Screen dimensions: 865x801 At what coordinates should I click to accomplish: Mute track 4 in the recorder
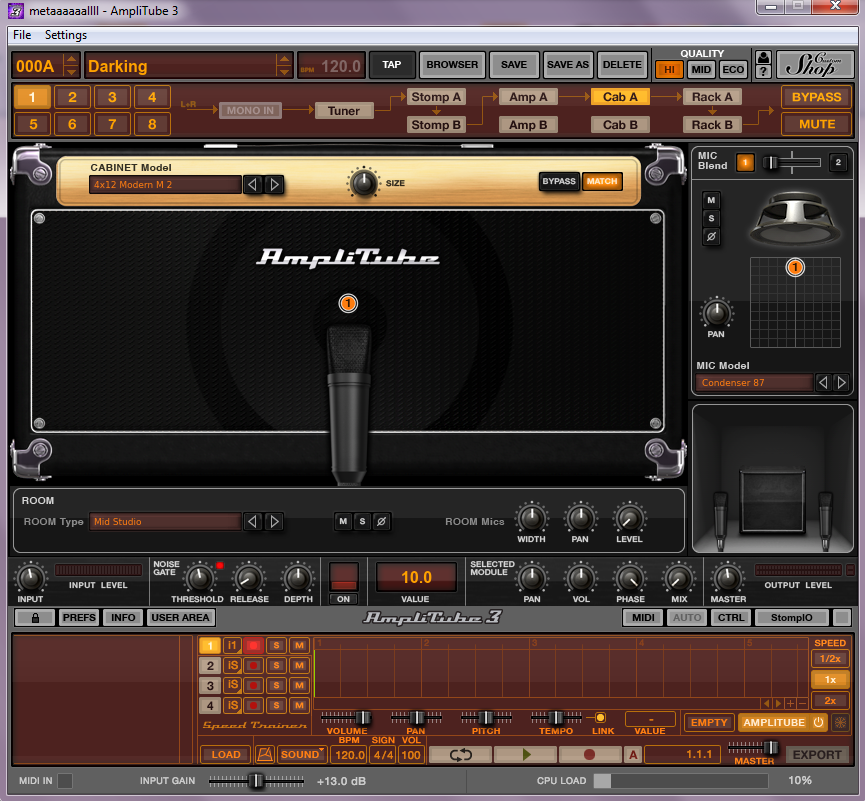pyautogui.click(x=300, y=706)
